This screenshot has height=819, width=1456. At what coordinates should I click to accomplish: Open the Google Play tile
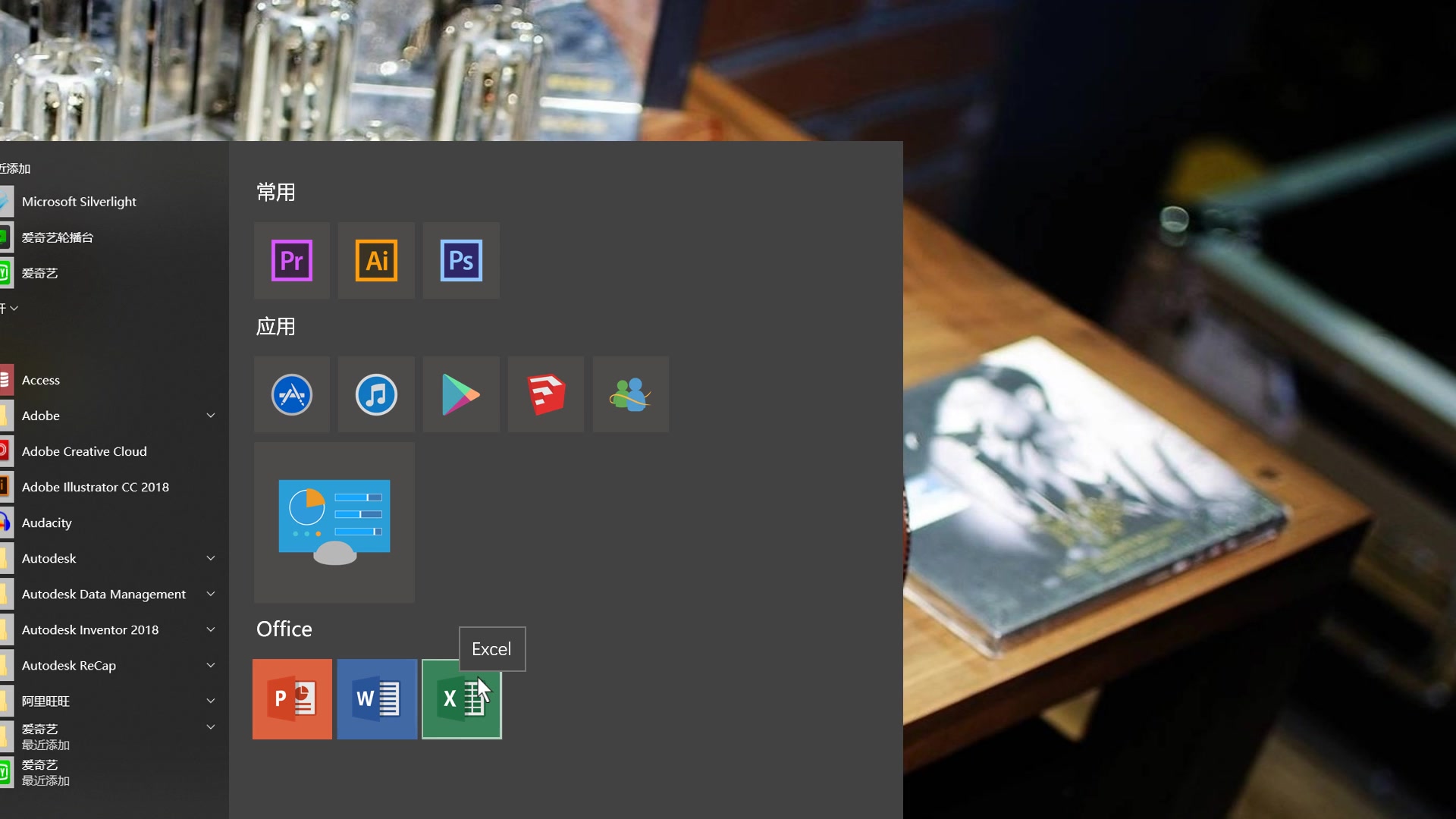[x=461, y=394]
